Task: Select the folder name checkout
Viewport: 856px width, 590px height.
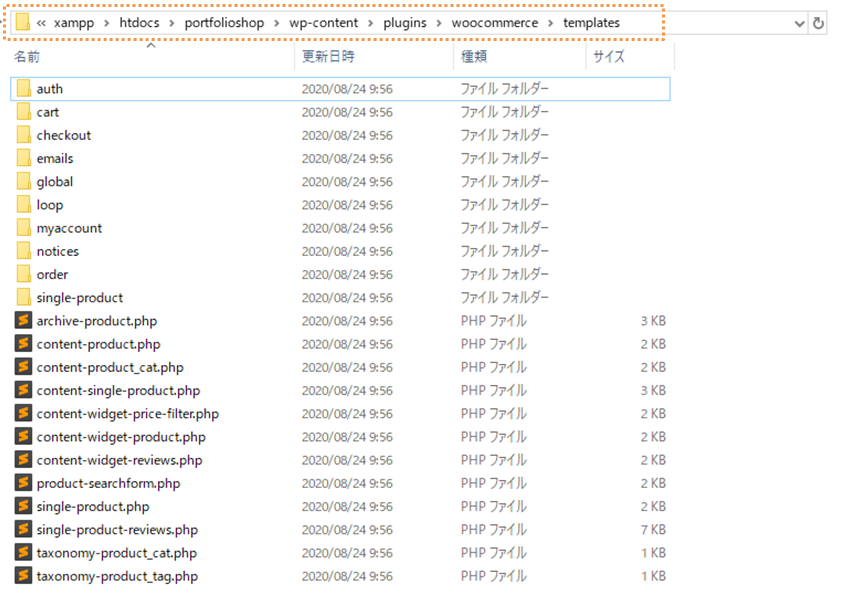Action: click(63, 135)
